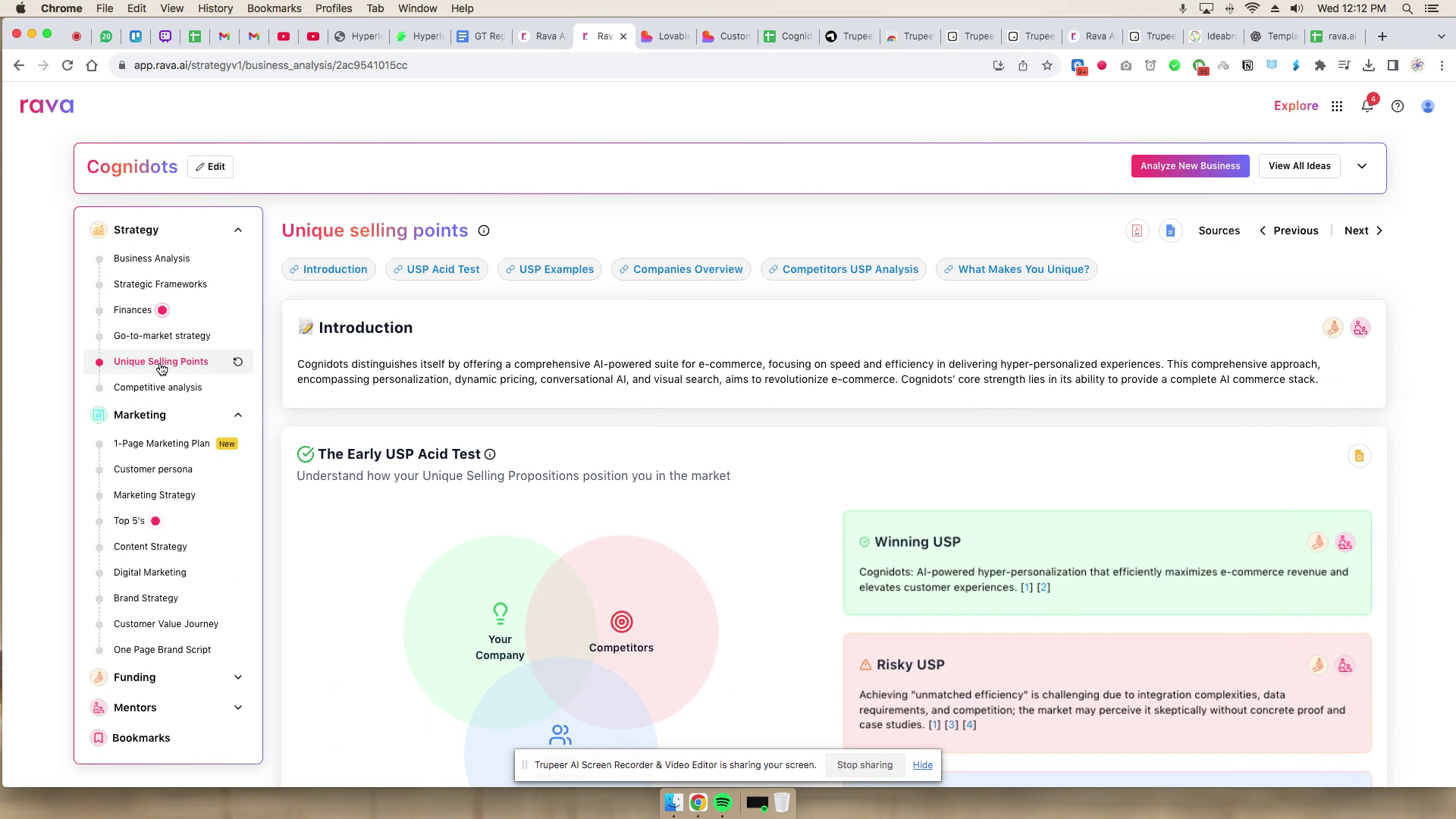Viewport: 1456px width, 819px height.
Task: Click the Bookmarks icon in the sidebar
Action: pyautogui.click(x=99, y=737)
